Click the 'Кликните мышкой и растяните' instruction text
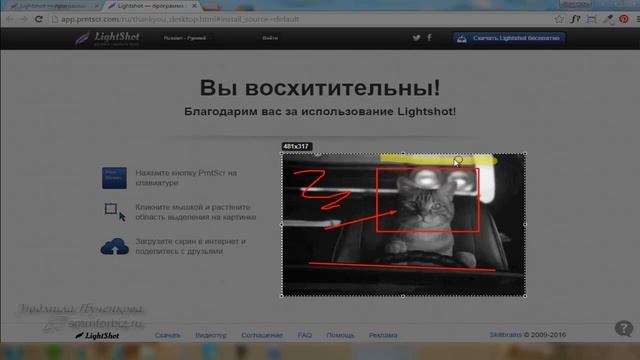Screen dimensions: 640x360 [196, 212]
